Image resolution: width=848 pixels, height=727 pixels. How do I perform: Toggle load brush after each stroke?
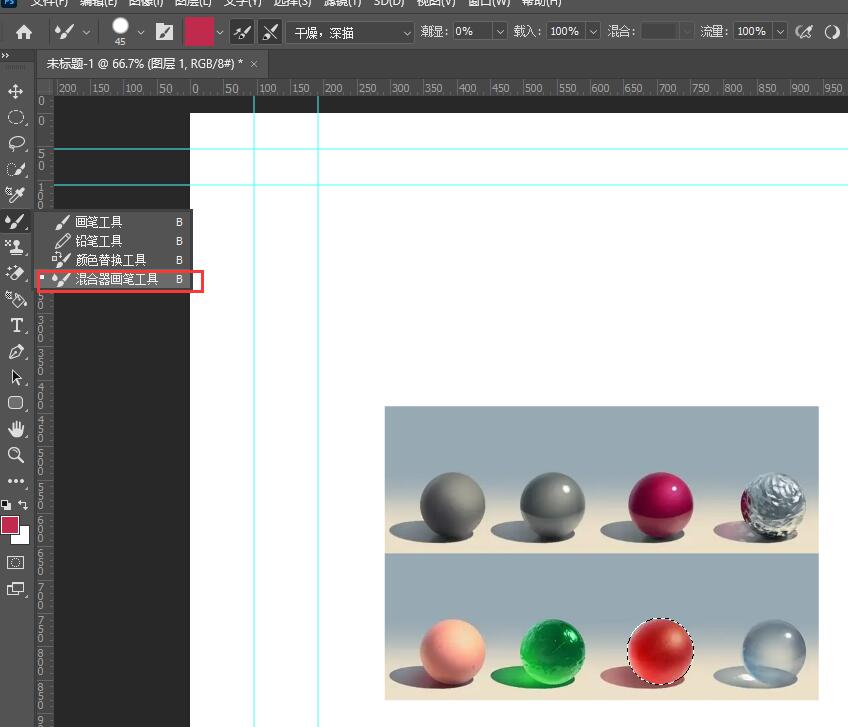[242, 32]
